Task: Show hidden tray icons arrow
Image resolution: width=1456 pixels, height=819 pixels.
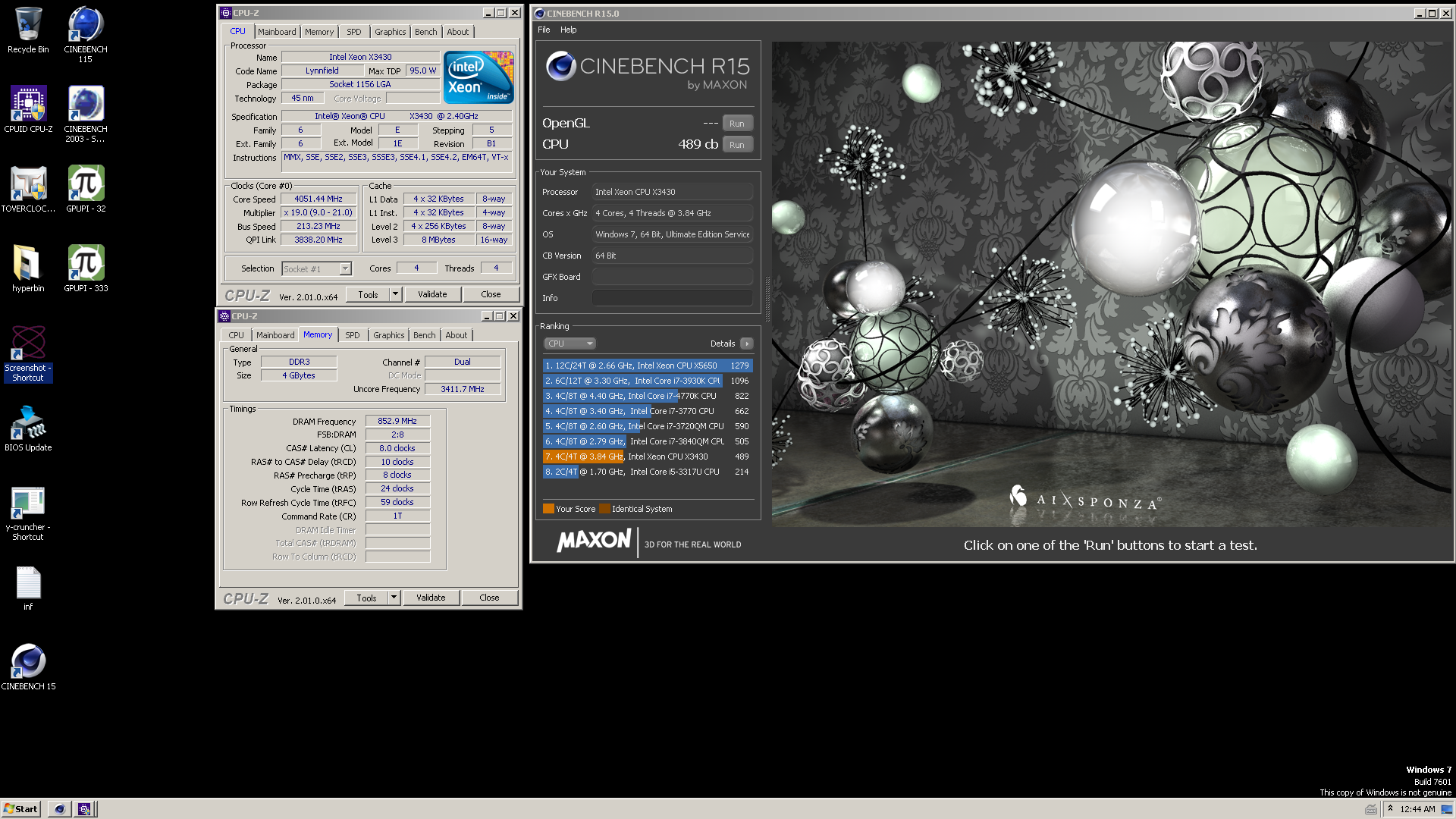Action: (1390, 808)
